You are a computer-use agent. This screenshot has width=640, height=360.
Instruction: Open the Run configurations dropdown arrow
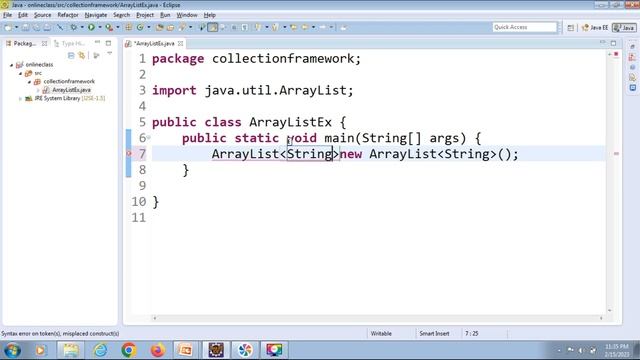100,27
